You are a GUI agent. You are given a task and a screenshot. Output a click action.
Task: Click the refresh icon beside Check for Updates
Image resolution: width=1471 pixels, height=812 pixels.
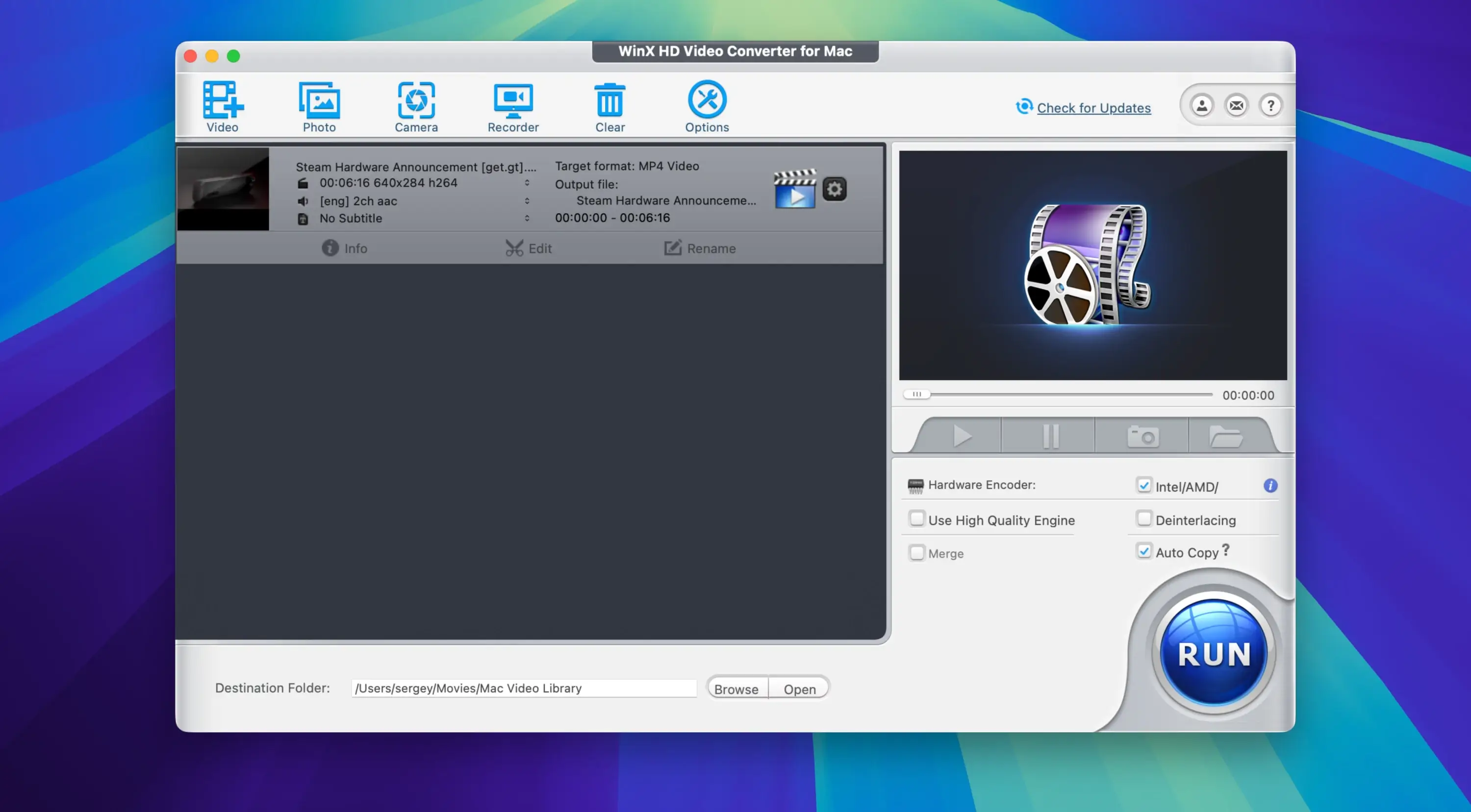point(1024,106)
